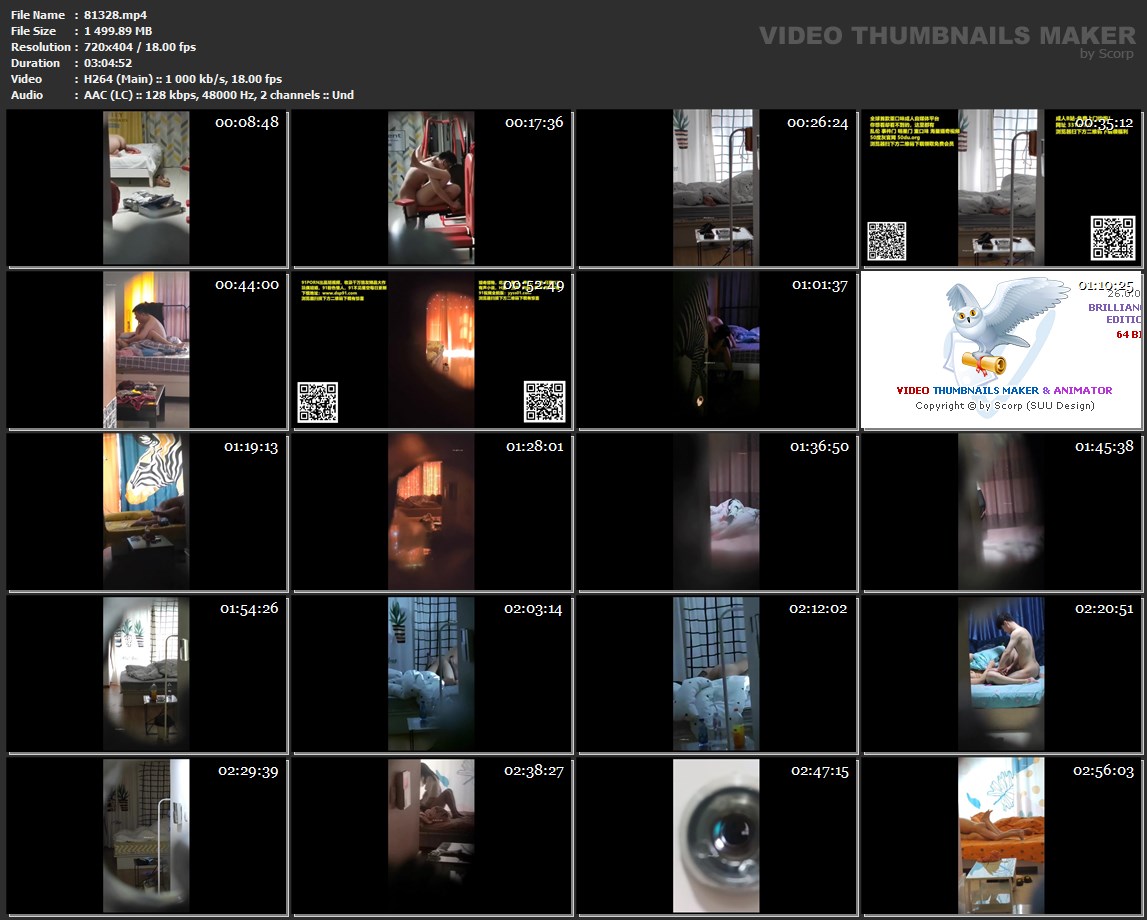The image size is (1147, 920).
Task: Click the right QR code in the 00:52:49 thumbnail
Action: tap(544, 401)
